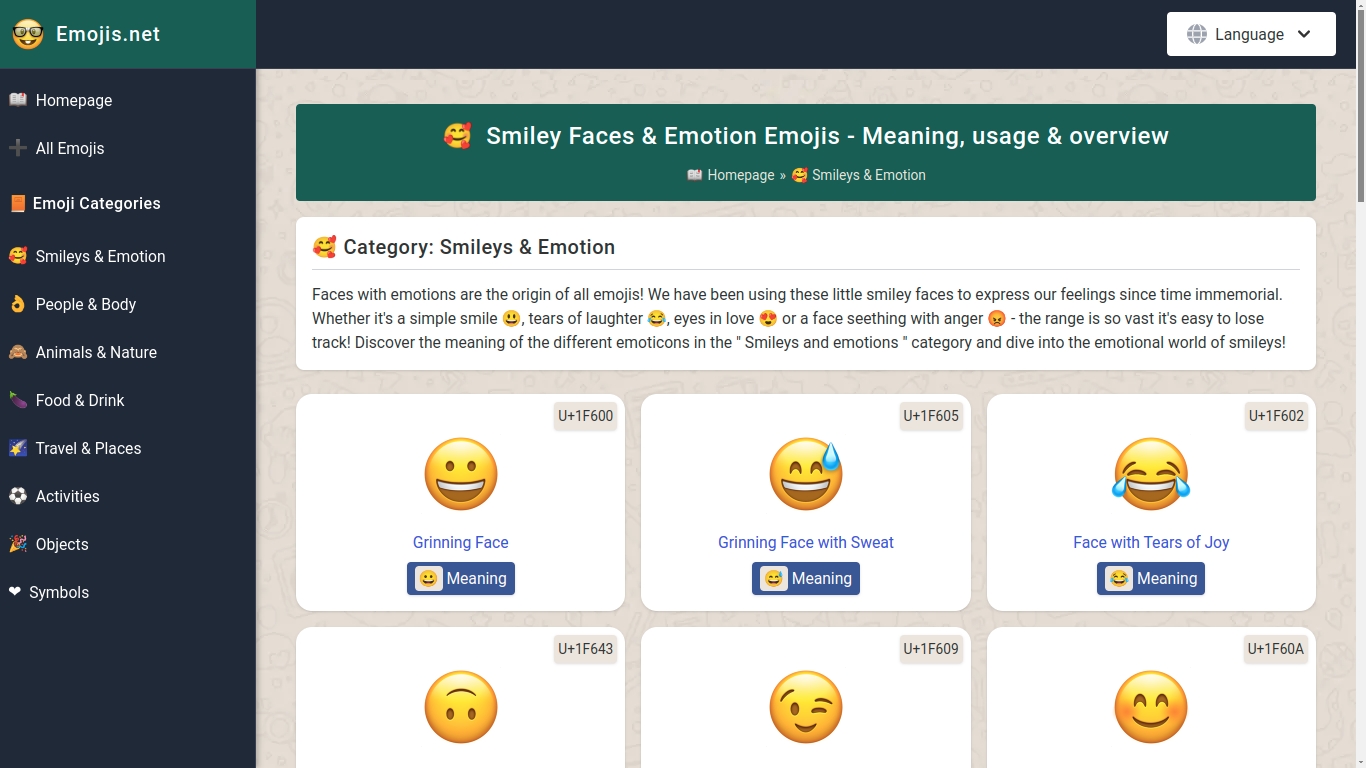
Task: Click the eggplant icon for Food & Drink
Action: [x=17, y=400]
